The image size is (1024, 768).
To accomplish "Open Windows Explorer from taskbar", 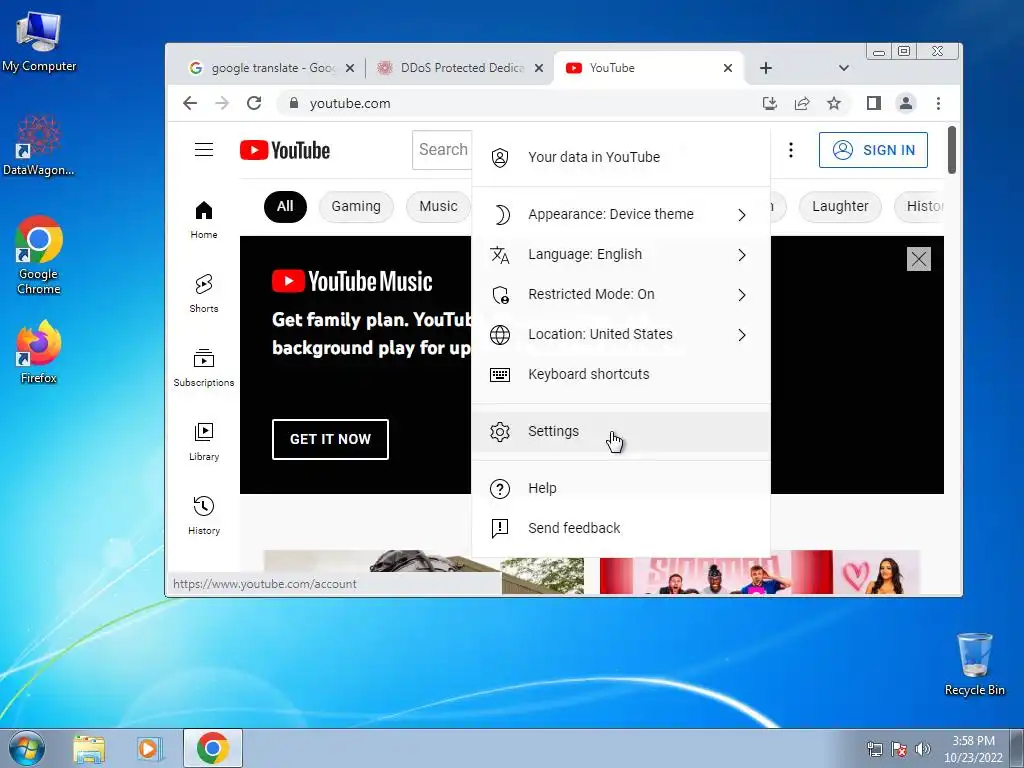I will [x=89, y=748].
